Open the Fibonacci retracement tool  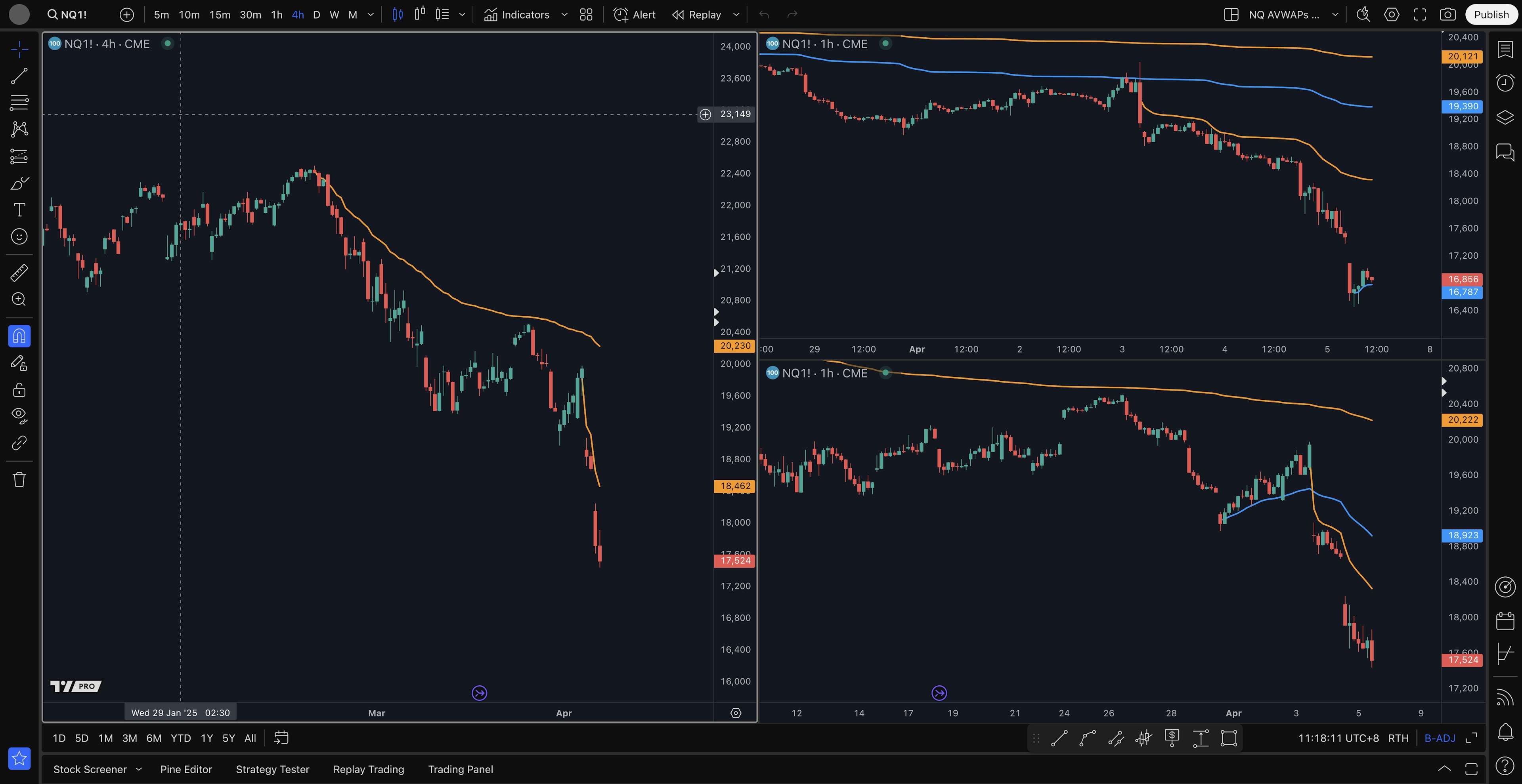(19, 103)
